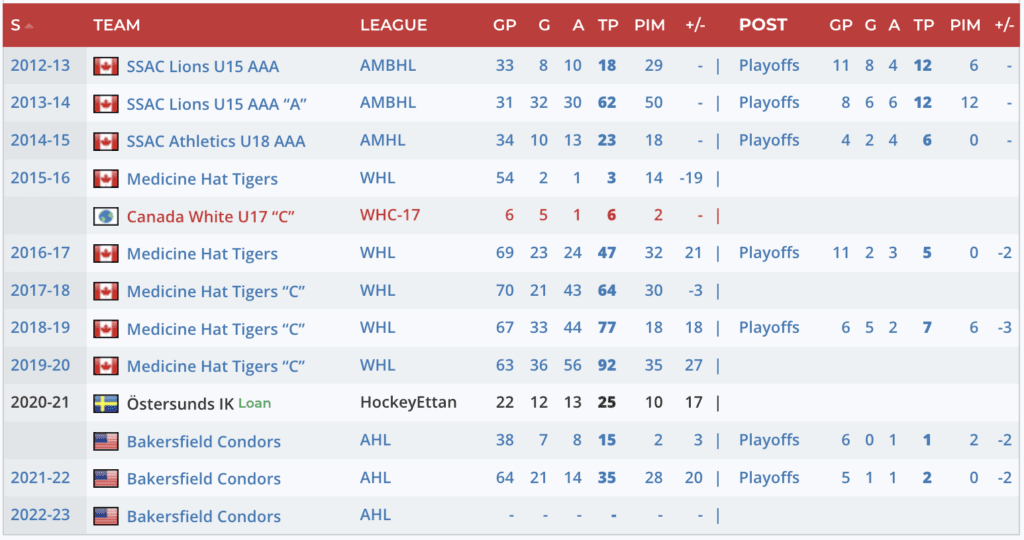Image resolution: width=1024 pixels, height=540 pixels.
Task: Click the LEAGUE column header
Action: point(393,25)
